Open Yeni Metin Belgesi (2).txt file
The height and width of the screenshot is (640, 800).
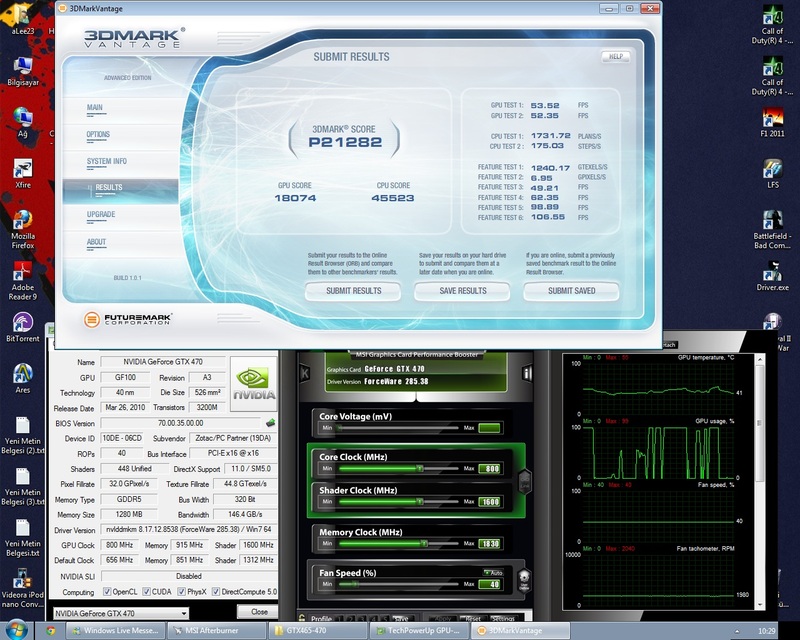pyautogui.click(x=22, y=435)
